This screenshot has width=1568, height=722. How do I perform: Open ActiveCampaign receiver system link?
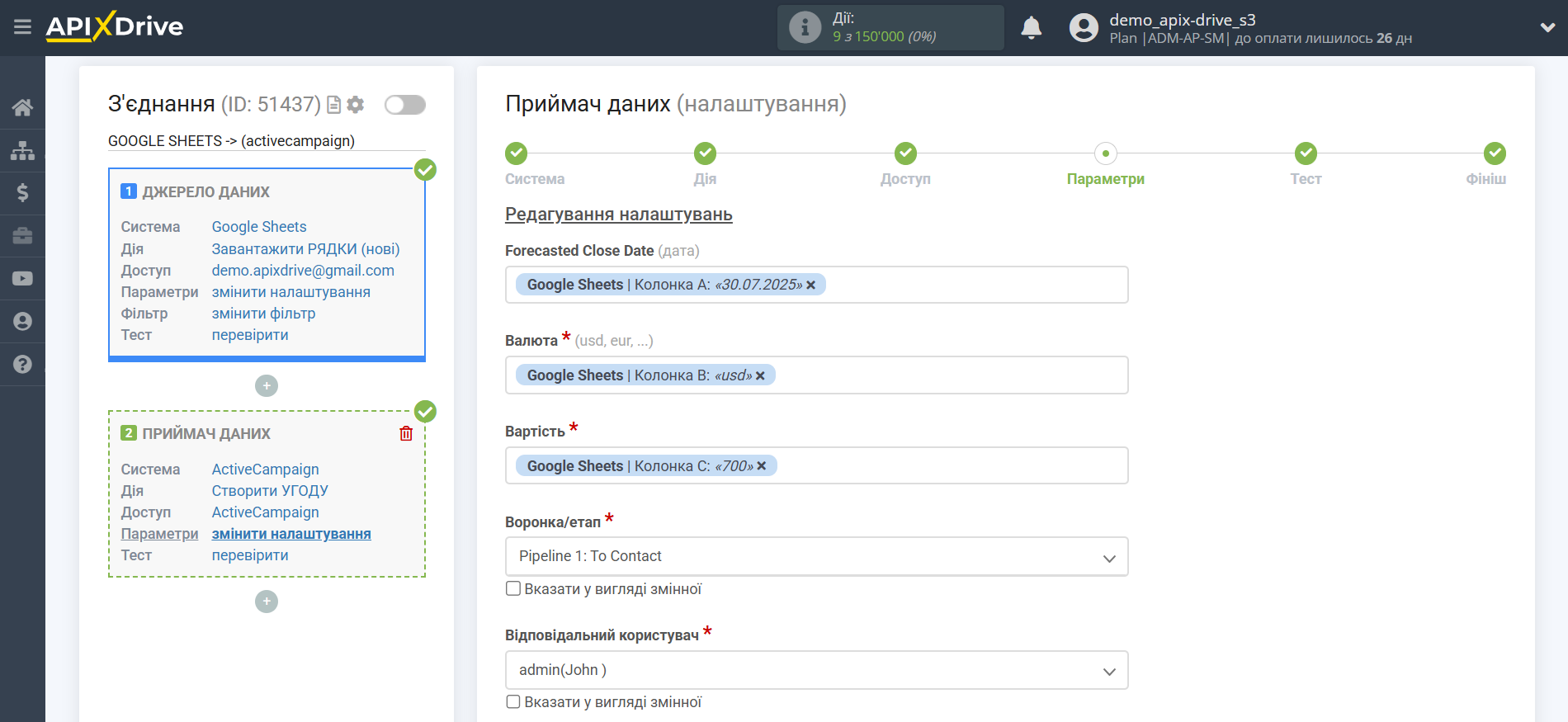[265, 470]
